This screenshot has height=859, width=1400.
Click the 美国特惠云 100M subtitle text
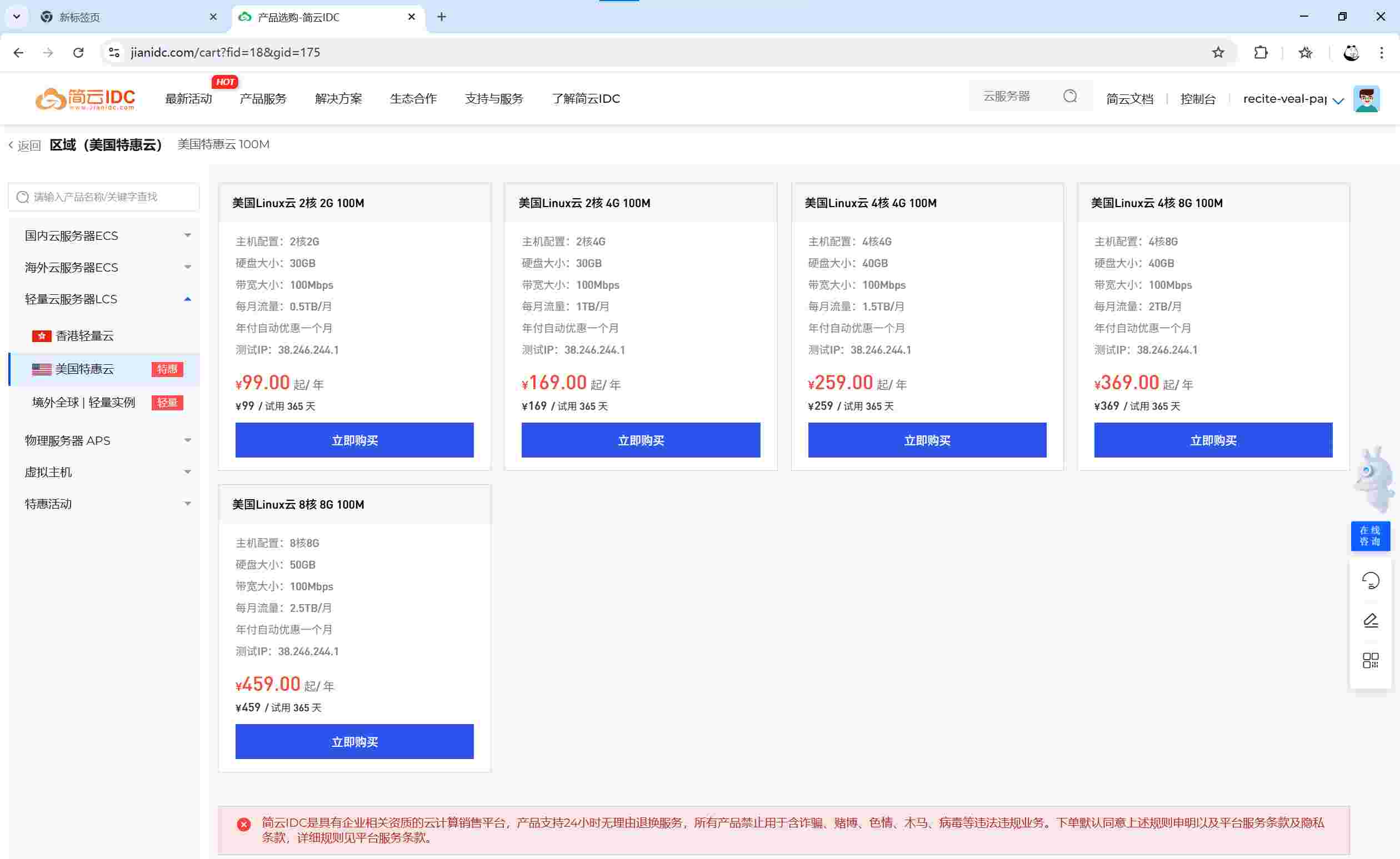click(223, 145)
